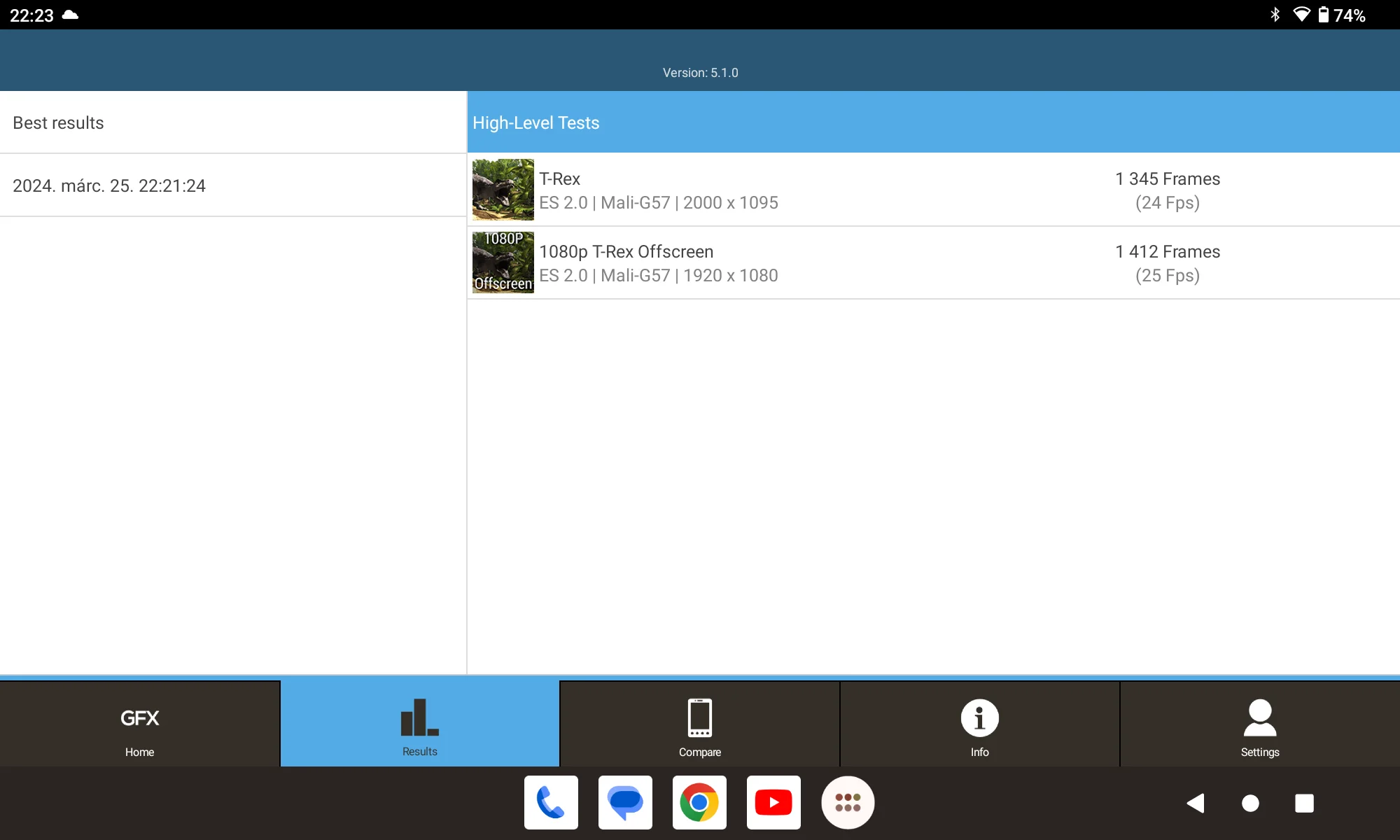Open the YouTube app icon
This screenshot has height=840, width=1400.
pos(773,802)
